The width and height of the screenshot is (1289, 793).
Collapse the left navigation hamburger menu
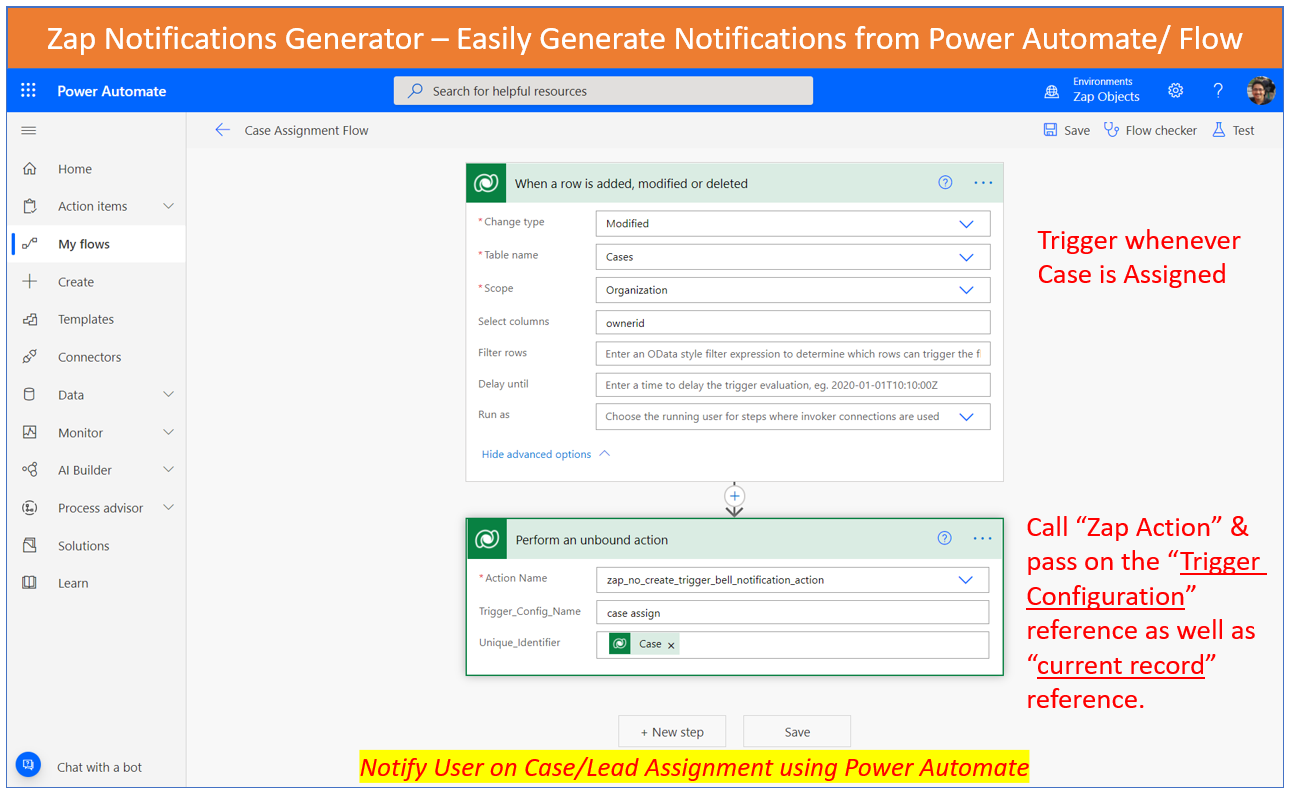tap(29, 130)
